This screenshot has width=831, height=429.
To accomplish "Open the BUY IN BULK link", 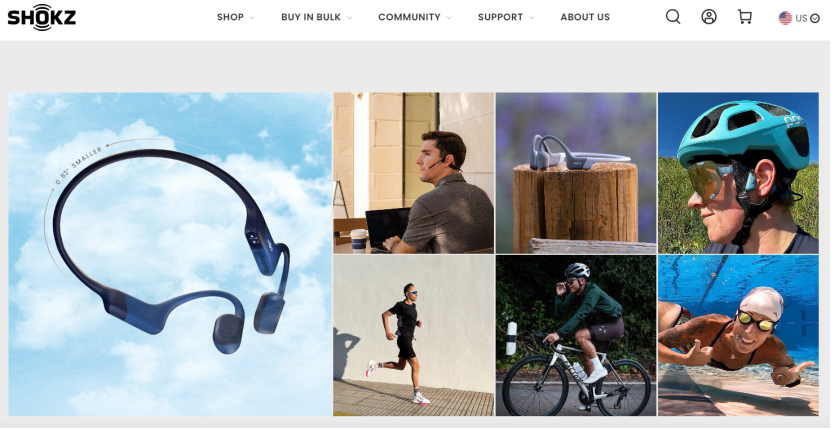I will [x=311, y=17].
